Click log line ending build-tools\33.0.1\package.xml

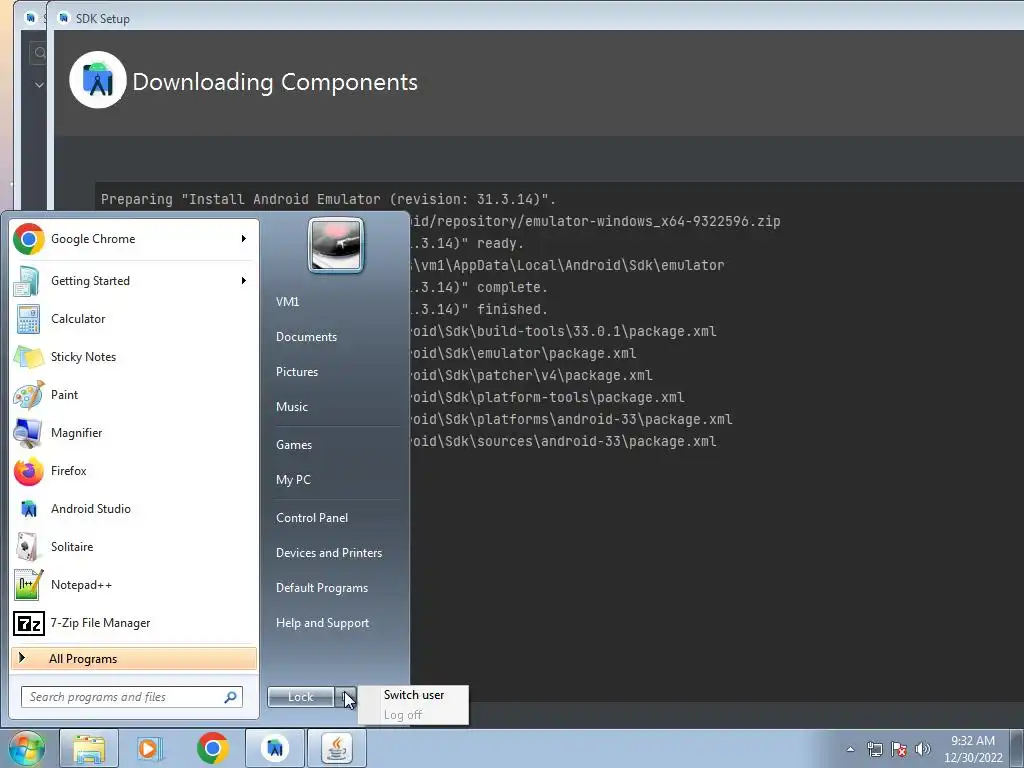click(564, 331)
